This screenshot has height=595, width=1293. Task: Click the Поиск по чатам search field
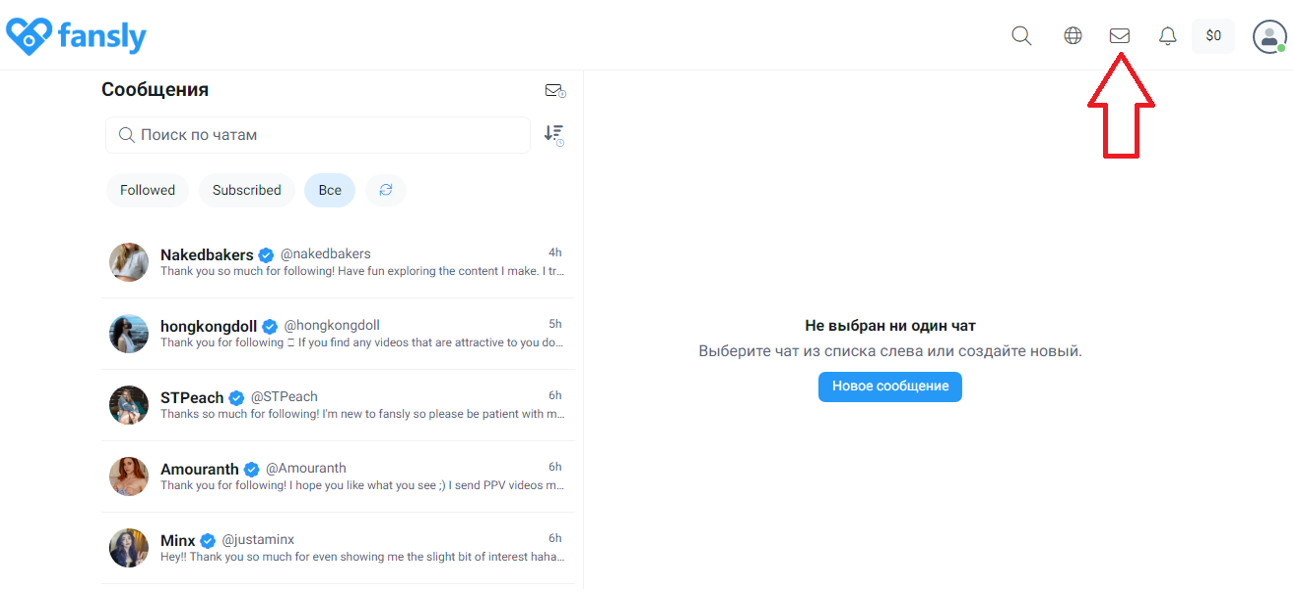pos(318,135)
